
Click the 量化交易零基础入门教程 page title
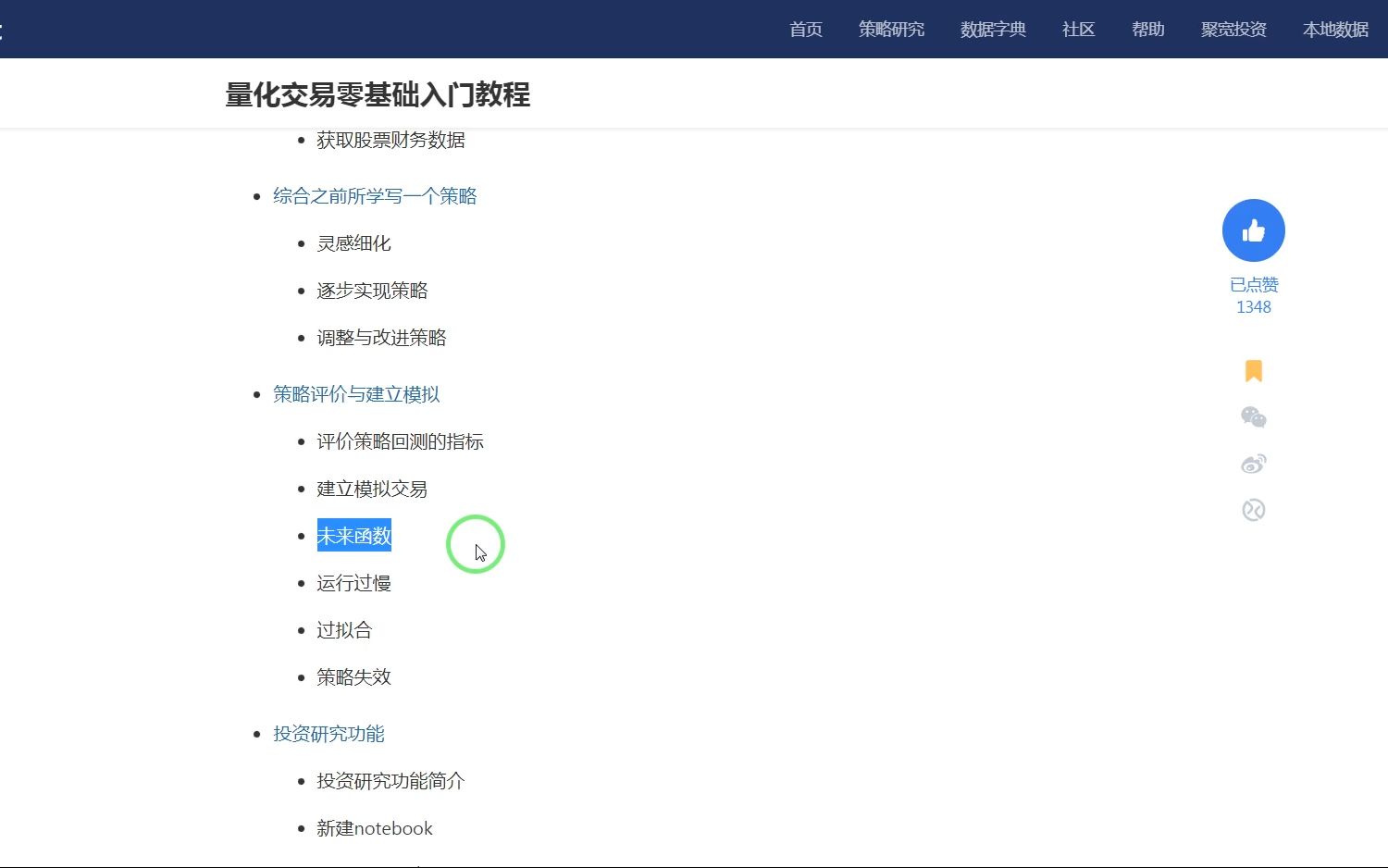(378, 94)
